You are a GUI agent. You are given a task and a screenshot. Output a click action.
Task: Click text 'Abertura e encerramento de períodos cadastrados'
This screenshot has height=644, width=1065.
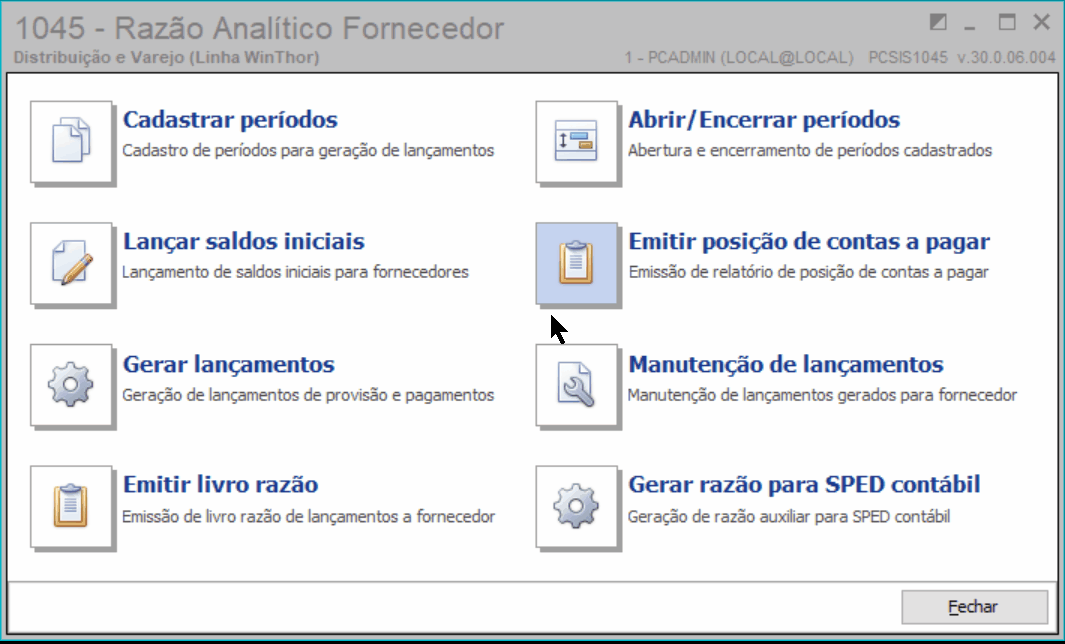[x=810, y=151]
